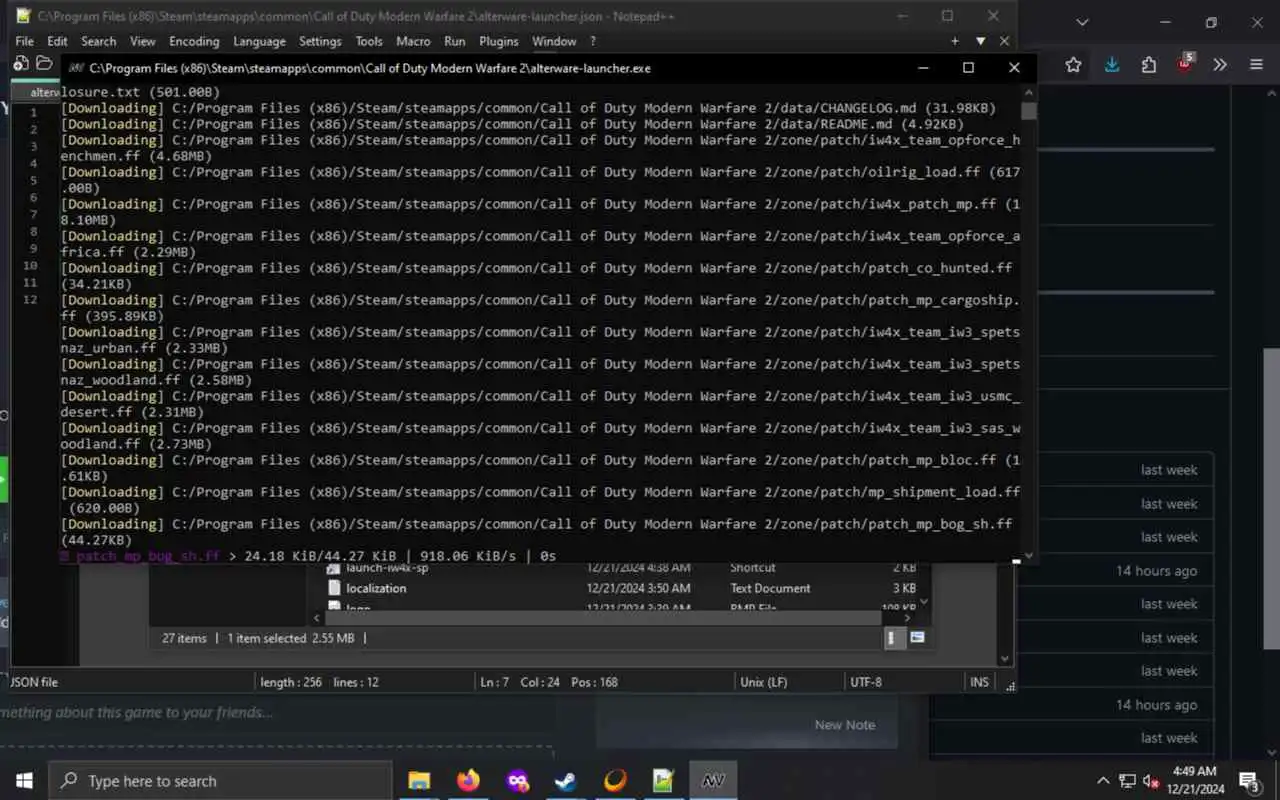Click the "Unix (LF)" status bar entry
The width and height of the screenshot is (1280, 800).
tap(763, 682)
